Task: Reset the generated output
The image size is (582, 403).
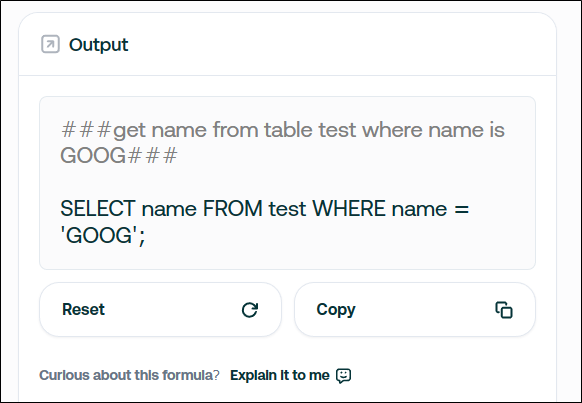Action: pos(160,309)
